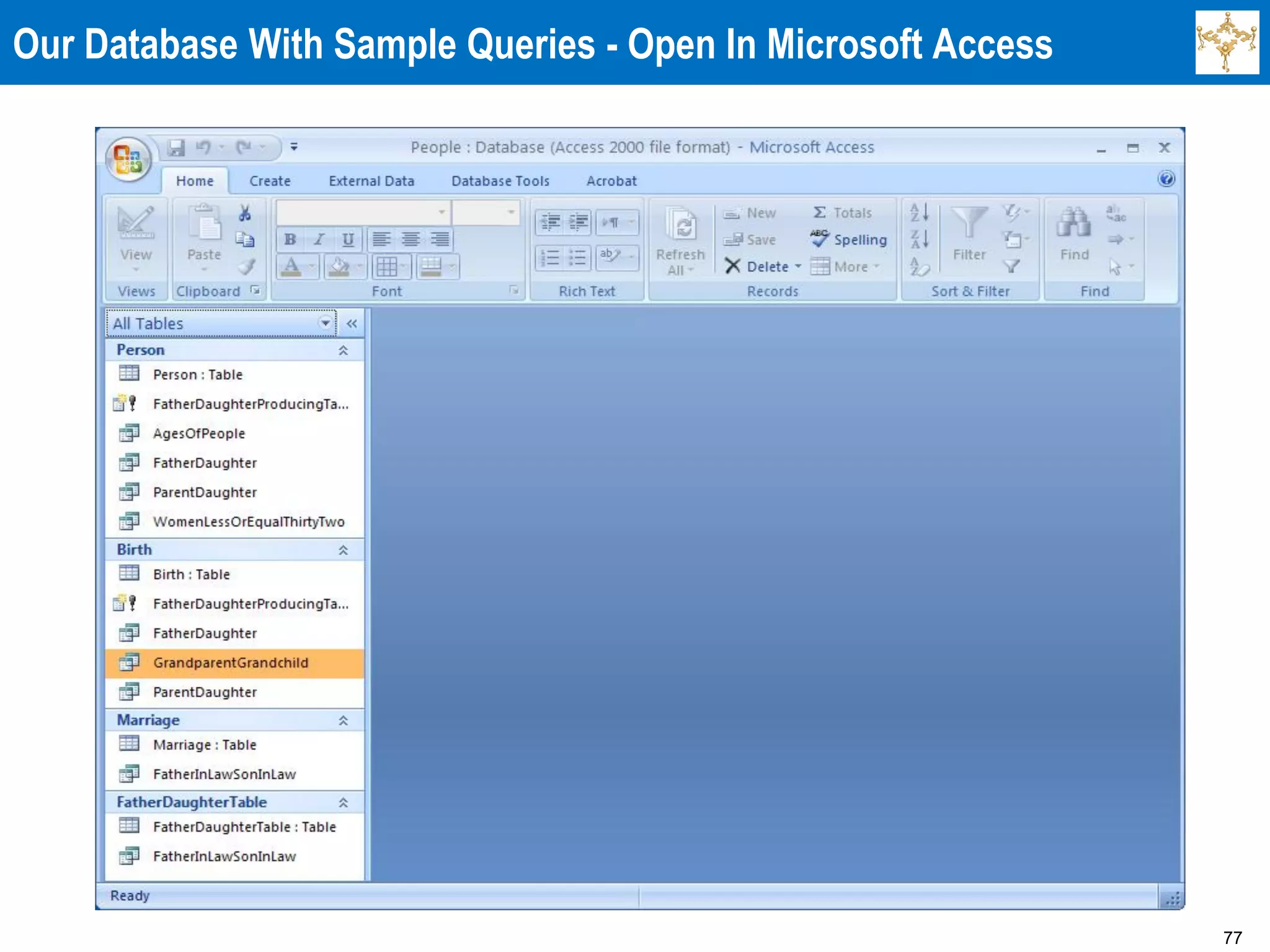
Task: Open the Office Button menu
Action: [129, 159]
